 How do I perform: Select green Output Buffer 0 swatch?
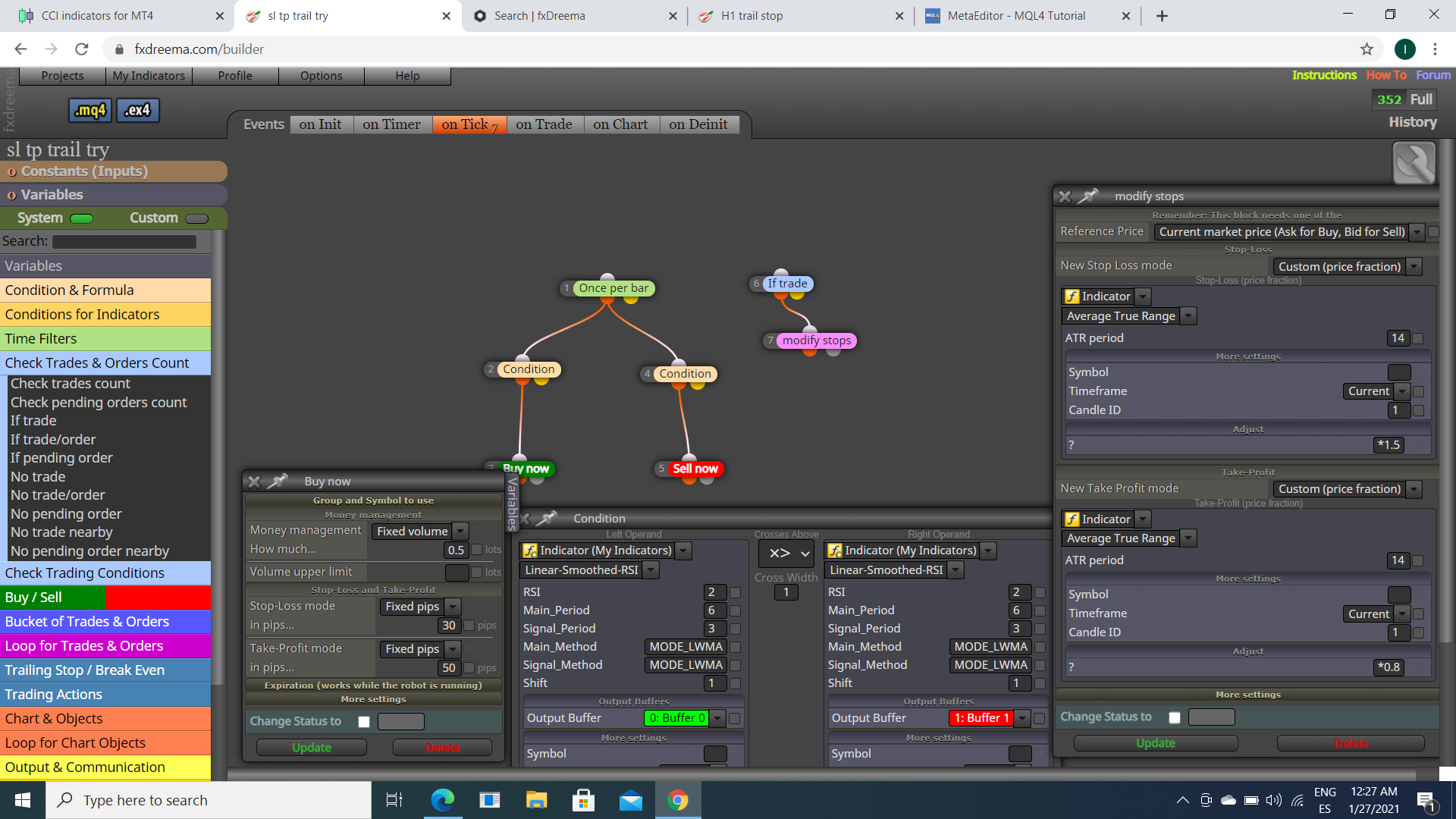pyautogui.click(x=676, y=718)
